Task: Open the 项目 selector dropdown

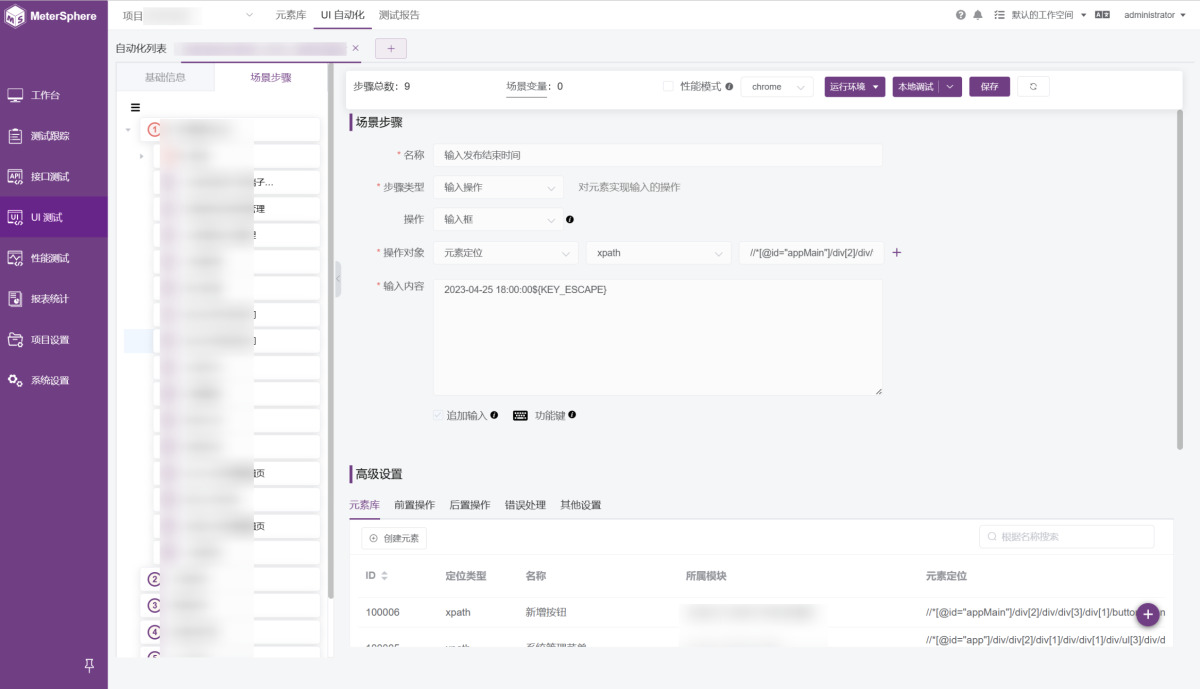Action: [x=188, y=15]
